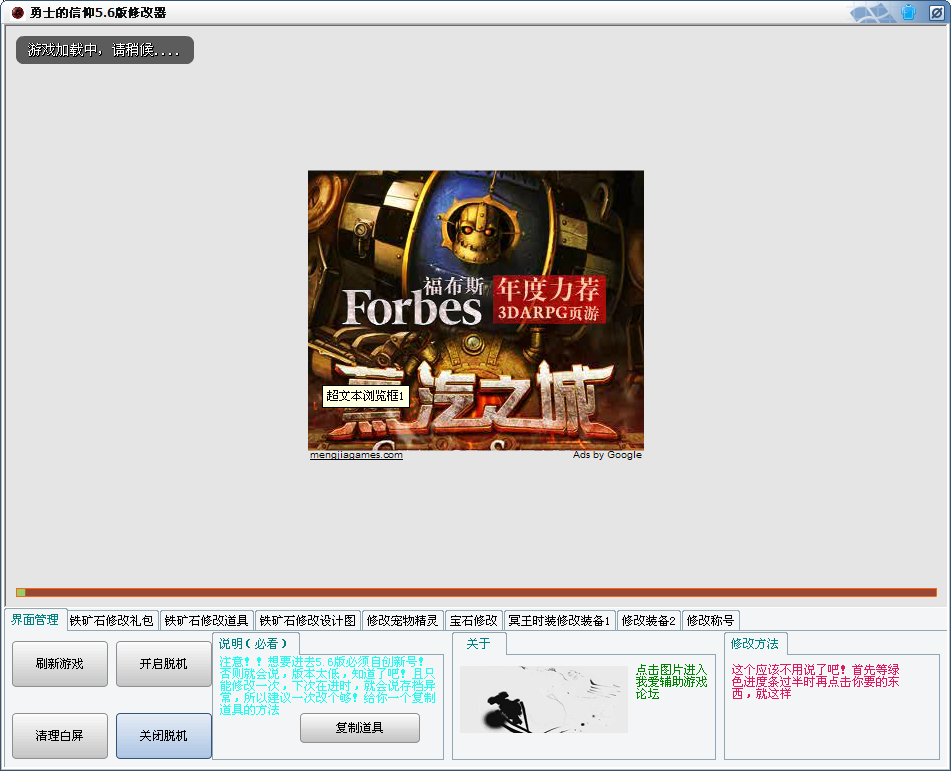This screenshot has height=771, width=951.
Task: Click the red 修改方法 instruction text
Action: pos(815,682)
